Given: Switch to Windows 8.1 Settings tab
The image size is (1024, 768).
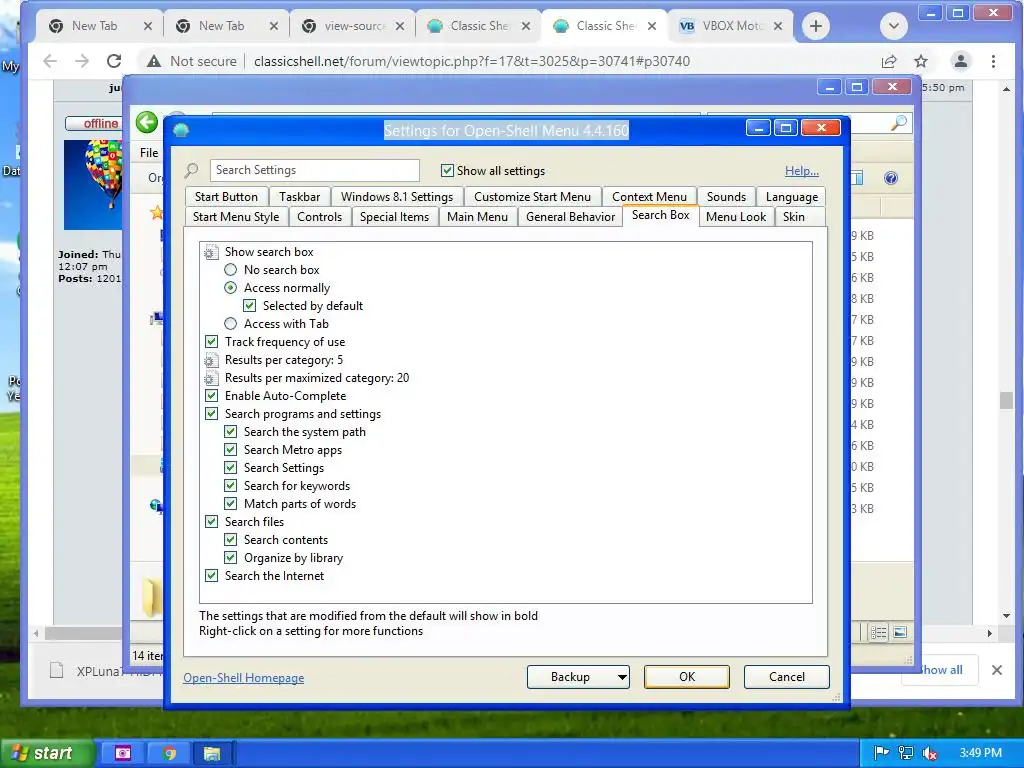Looking at the screenshot, I should point(397,197).
